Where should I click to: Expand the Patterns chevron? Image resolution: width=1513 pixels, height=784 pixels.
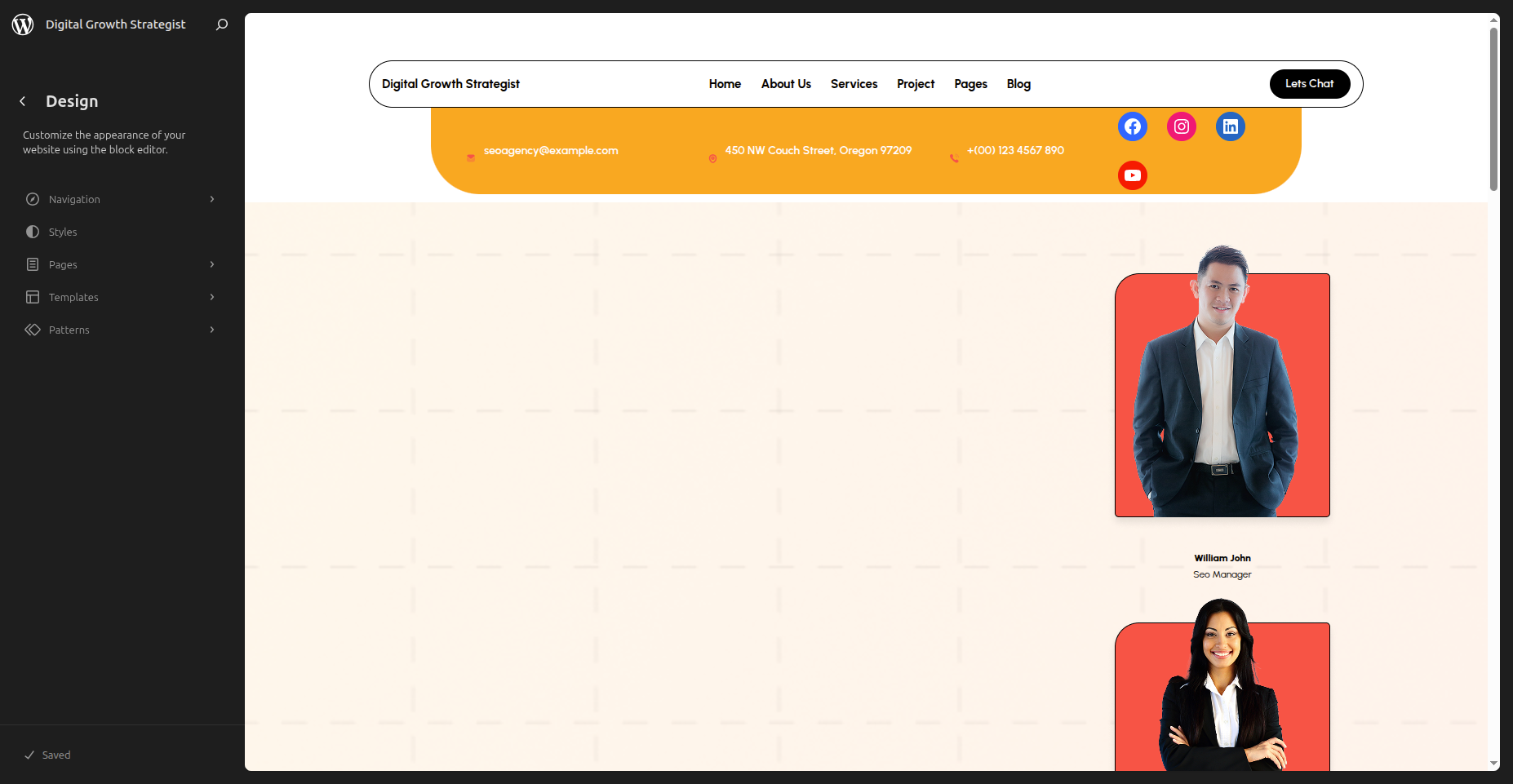212,330
